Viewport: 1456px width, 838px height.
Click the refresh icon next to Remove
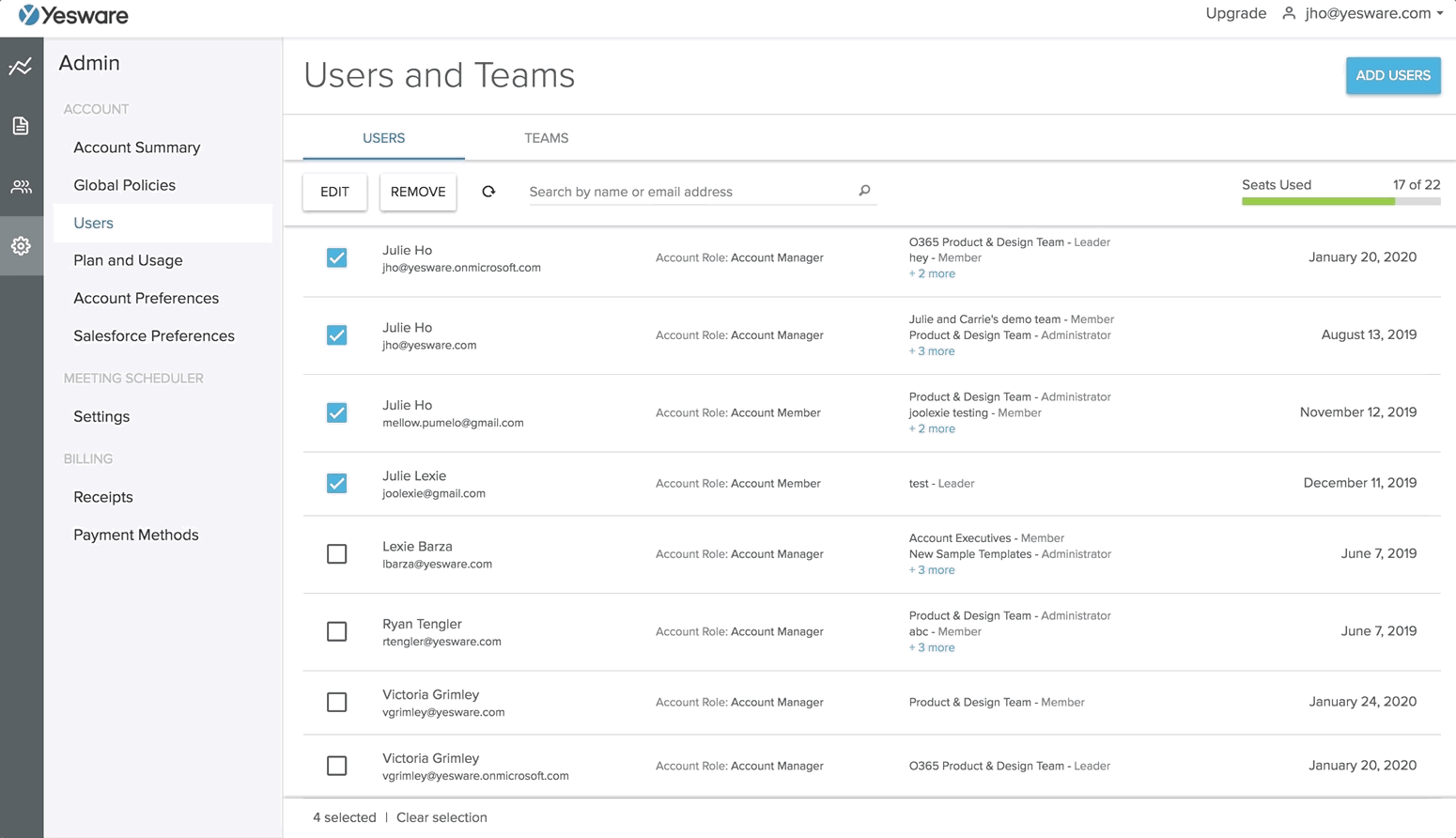(x=488, y=192)
